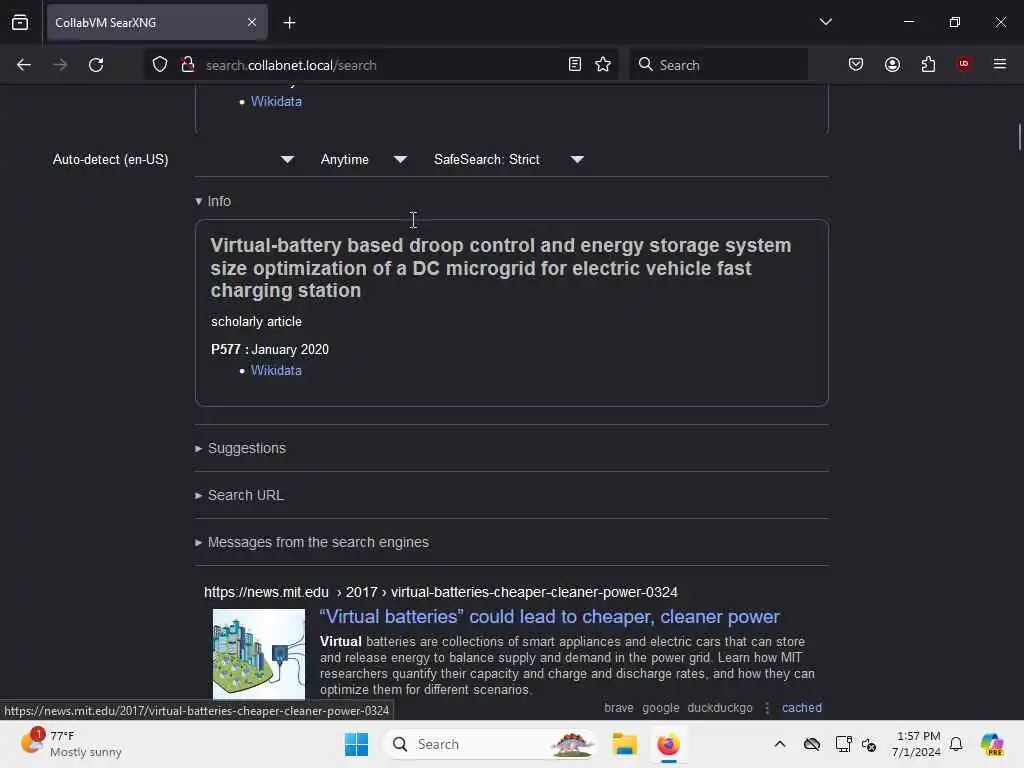Open the Firefox hamburger menu
Image resolution: width=1024 pixels, height=768 pixels.
1000,64
